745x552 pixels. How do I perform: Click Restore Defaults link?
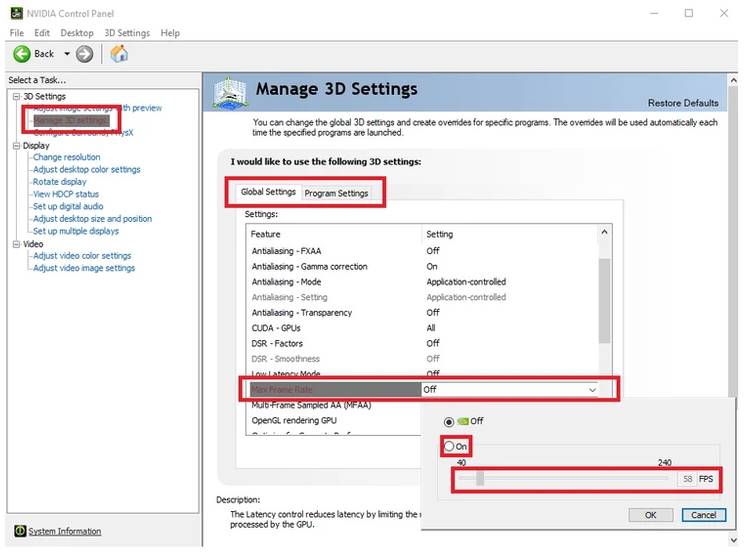[x=682, y=103]
